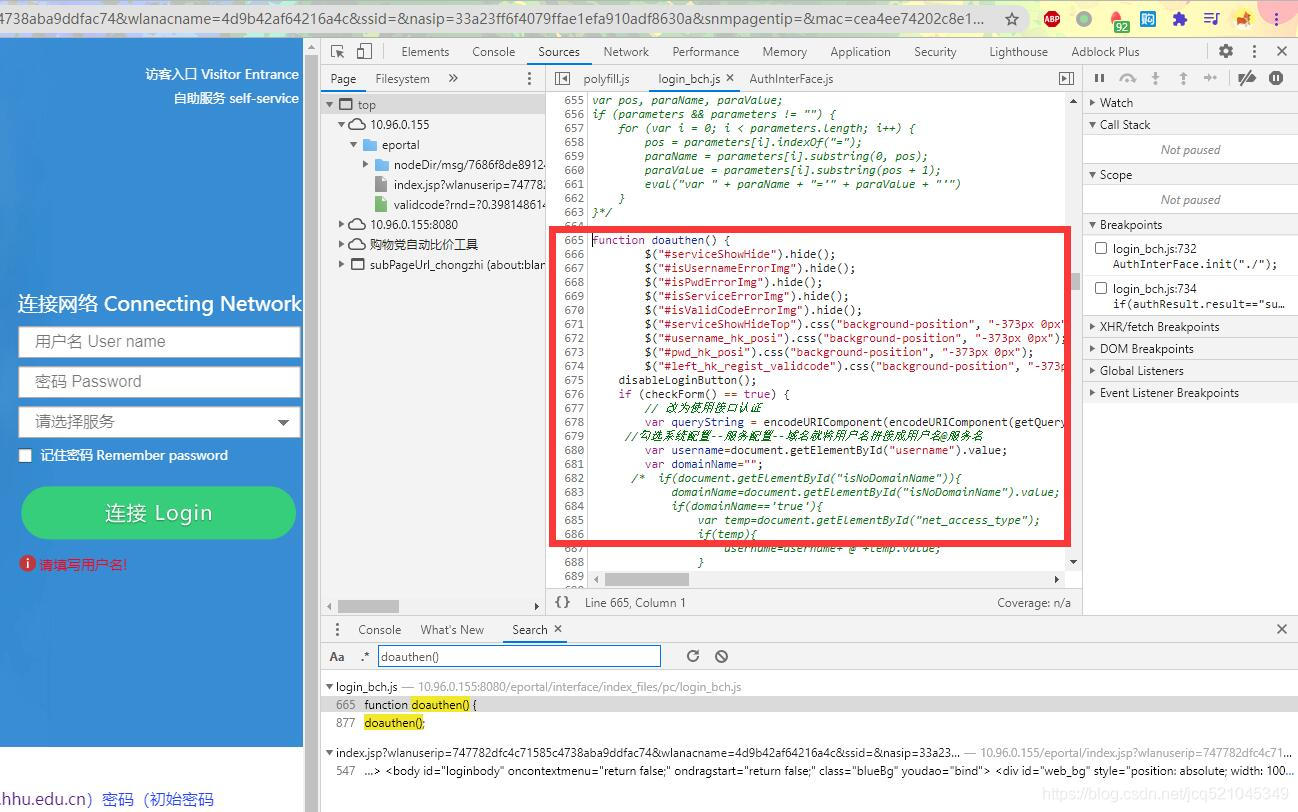1298x812 pixels.
Task: Click the search box containing doauthen()
Action: pos(519,656)
